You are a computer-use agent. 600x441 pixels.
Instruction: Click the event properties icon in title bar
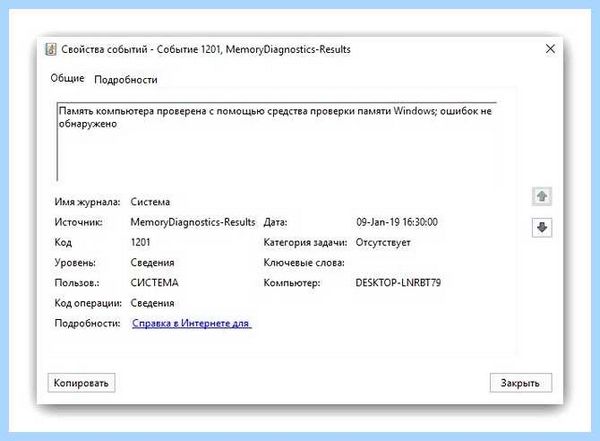(x=51, y=49)
